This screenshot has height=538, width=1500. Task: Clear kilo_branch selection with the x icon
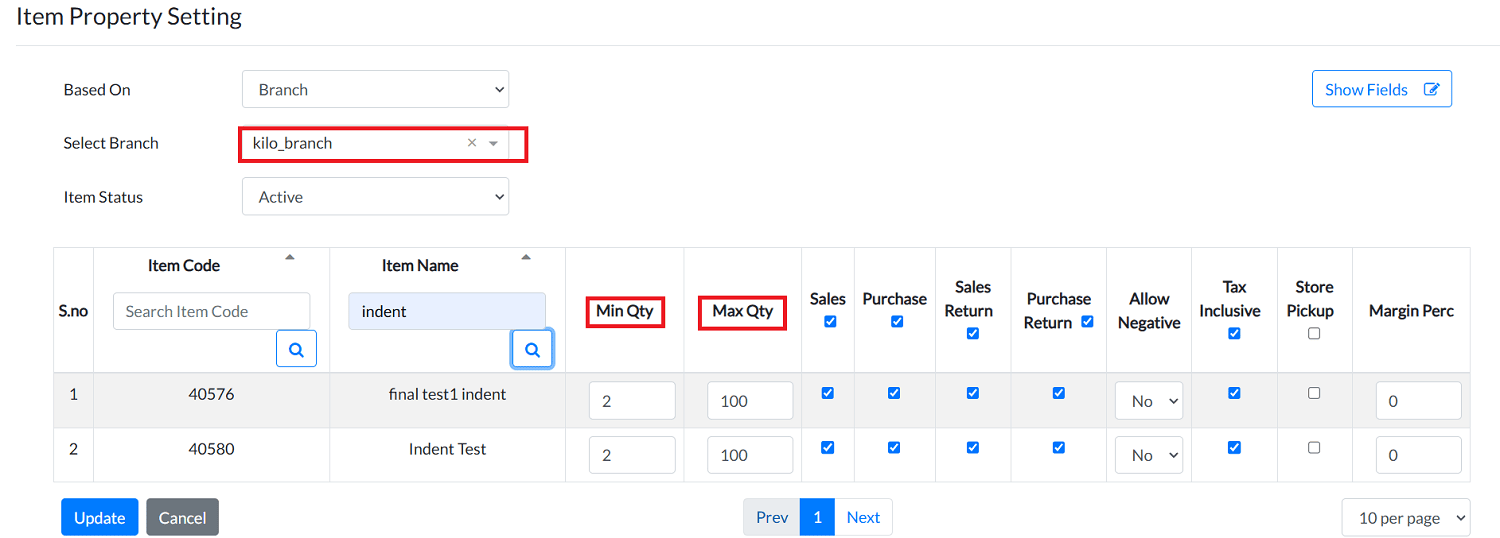pyautogui.click(x=472, y=143)
